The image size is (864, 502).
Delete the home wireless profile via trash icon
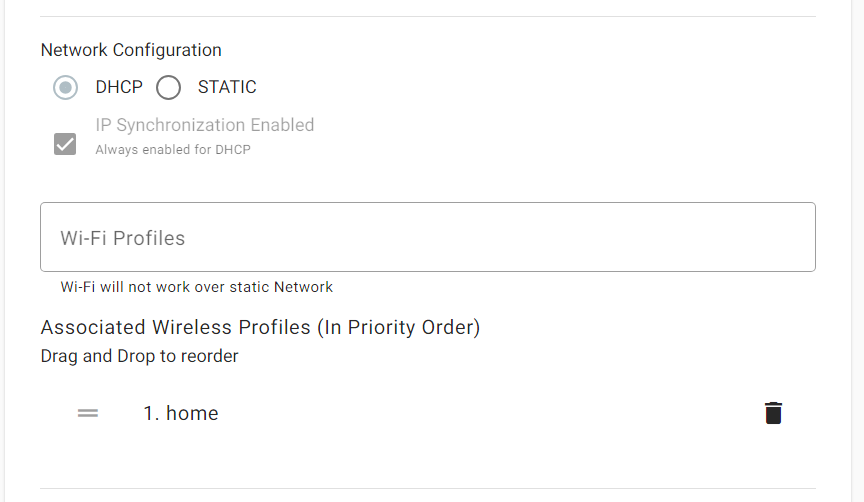pyautogui.click(x=773, y=413)
